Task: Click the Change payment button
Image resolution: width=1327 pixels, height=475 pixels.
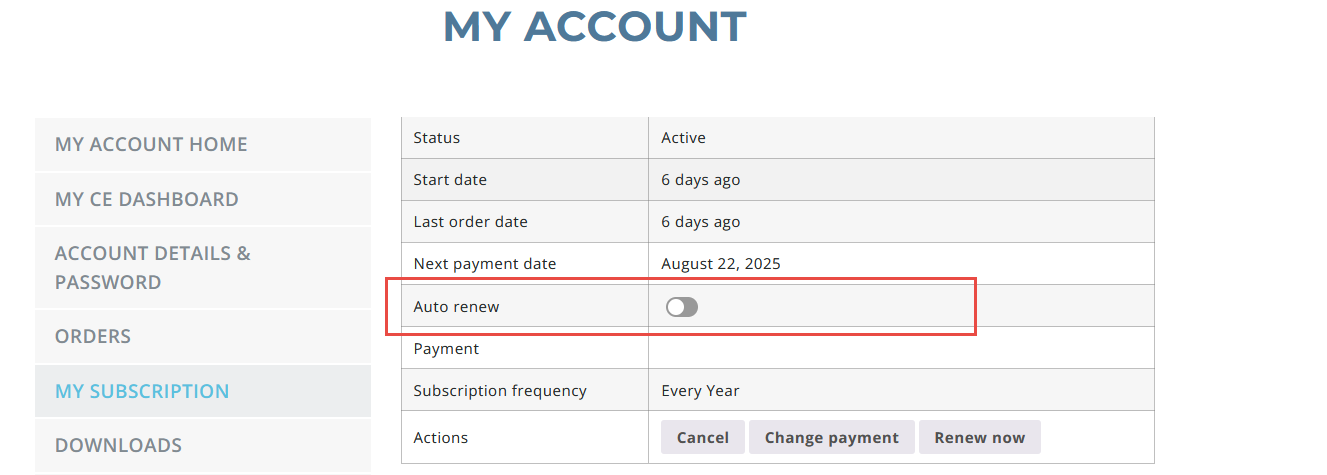Action: click(832, 437)
